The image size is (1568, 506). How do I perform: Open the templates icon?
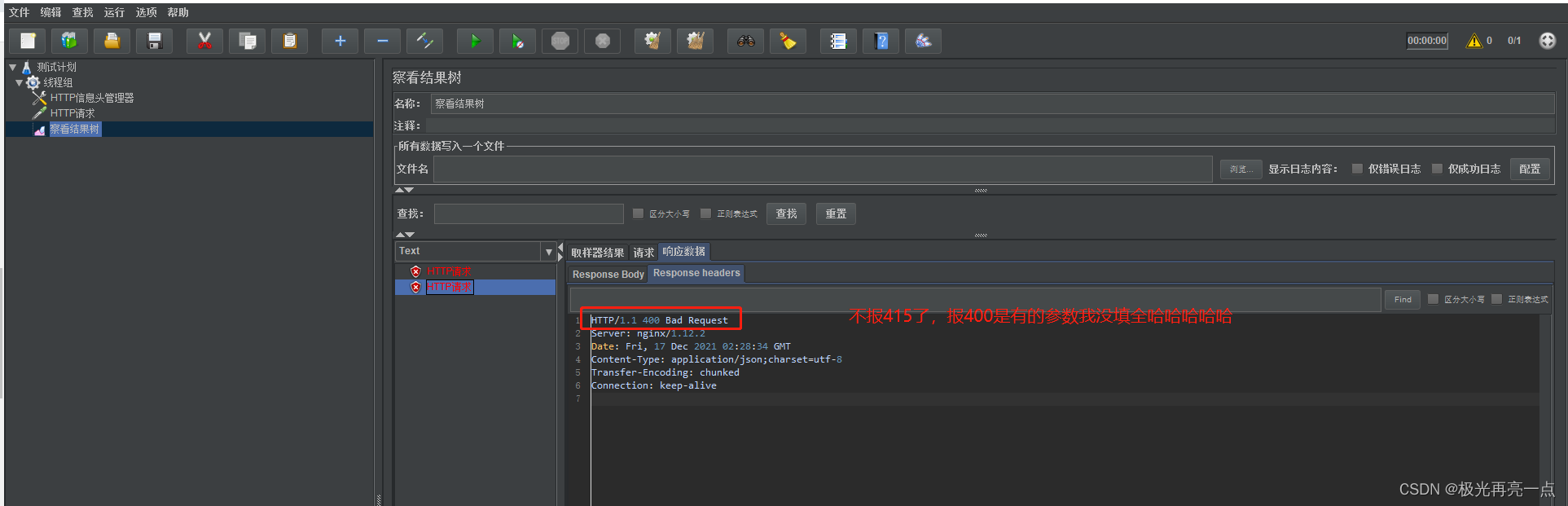[x=70, y=41]
